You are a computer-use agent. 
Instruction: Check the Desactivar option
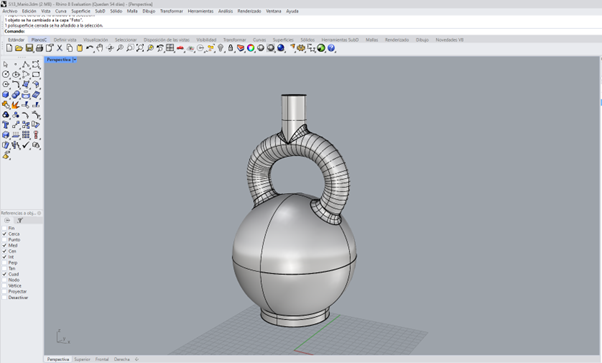5,297
